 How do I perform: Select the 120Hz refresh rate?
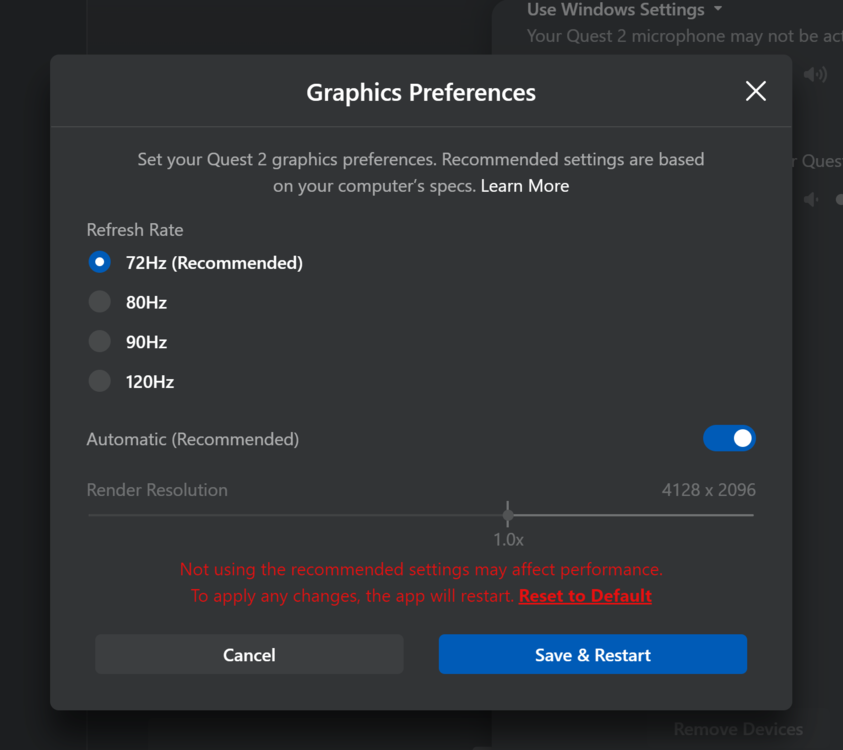100,381
